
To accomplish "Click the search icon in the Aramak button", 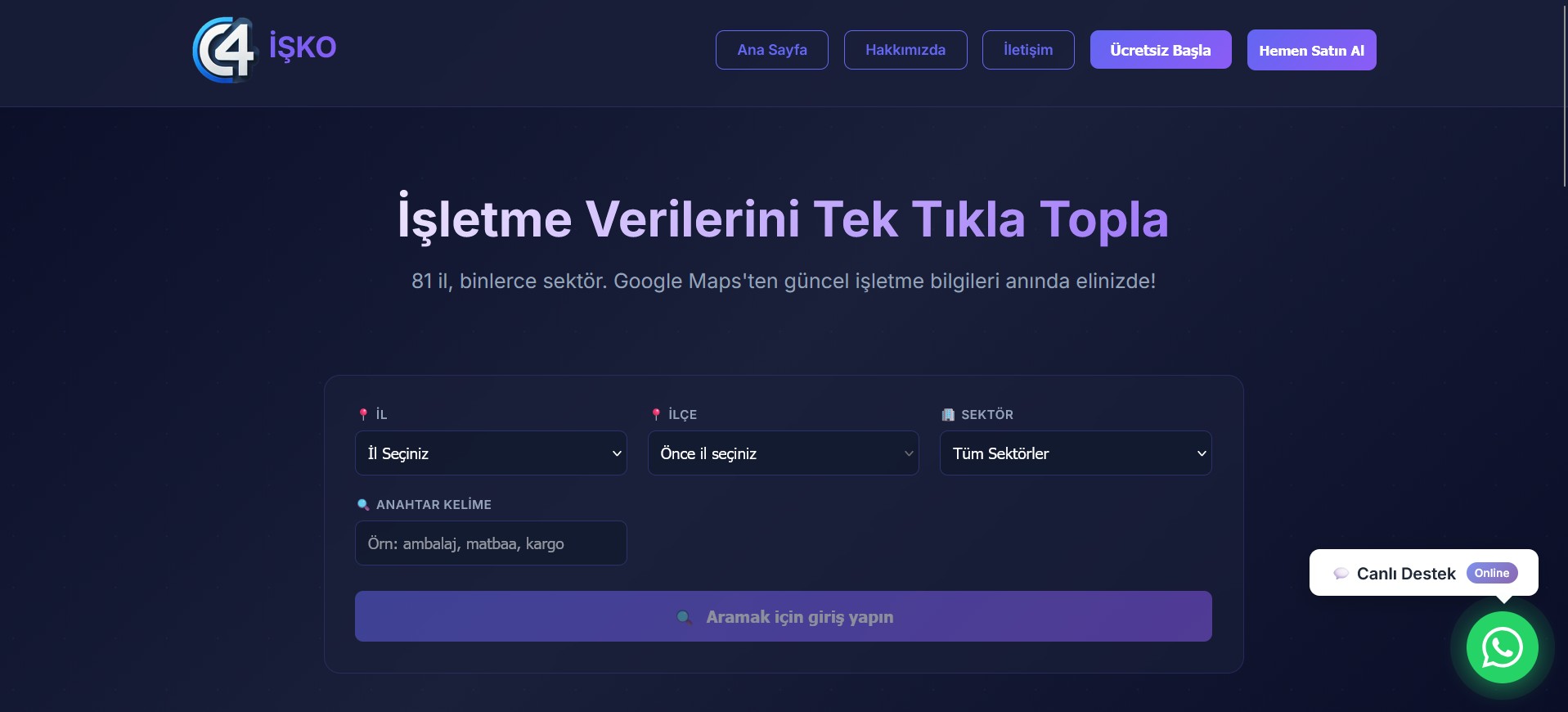I will click(x=685, y=617).
